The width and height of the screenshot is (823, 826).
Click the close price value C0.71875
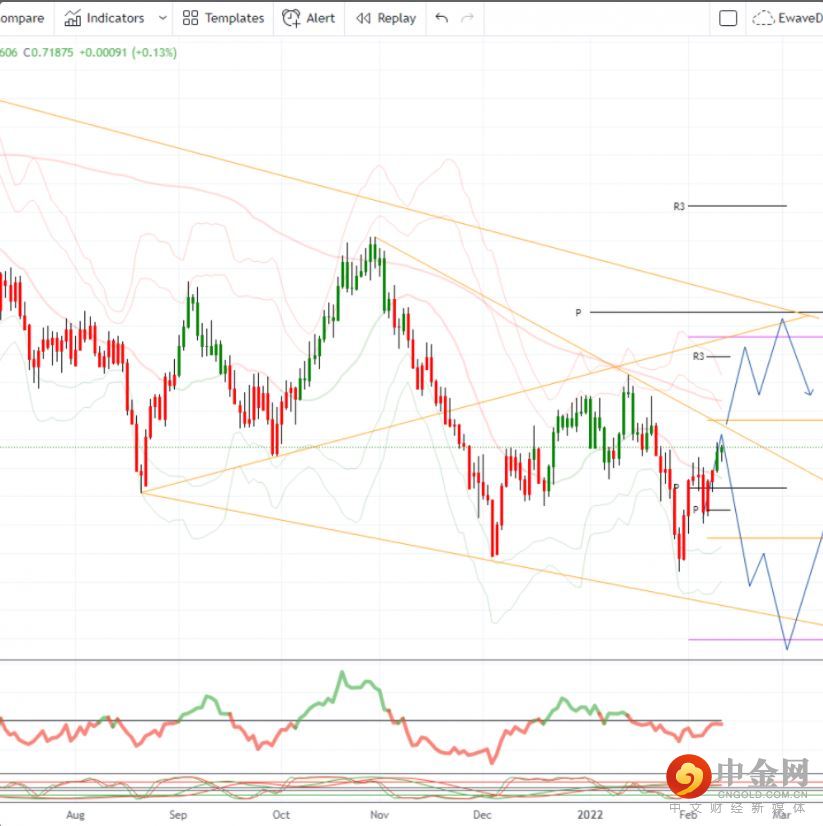click(x=48, y=53)
